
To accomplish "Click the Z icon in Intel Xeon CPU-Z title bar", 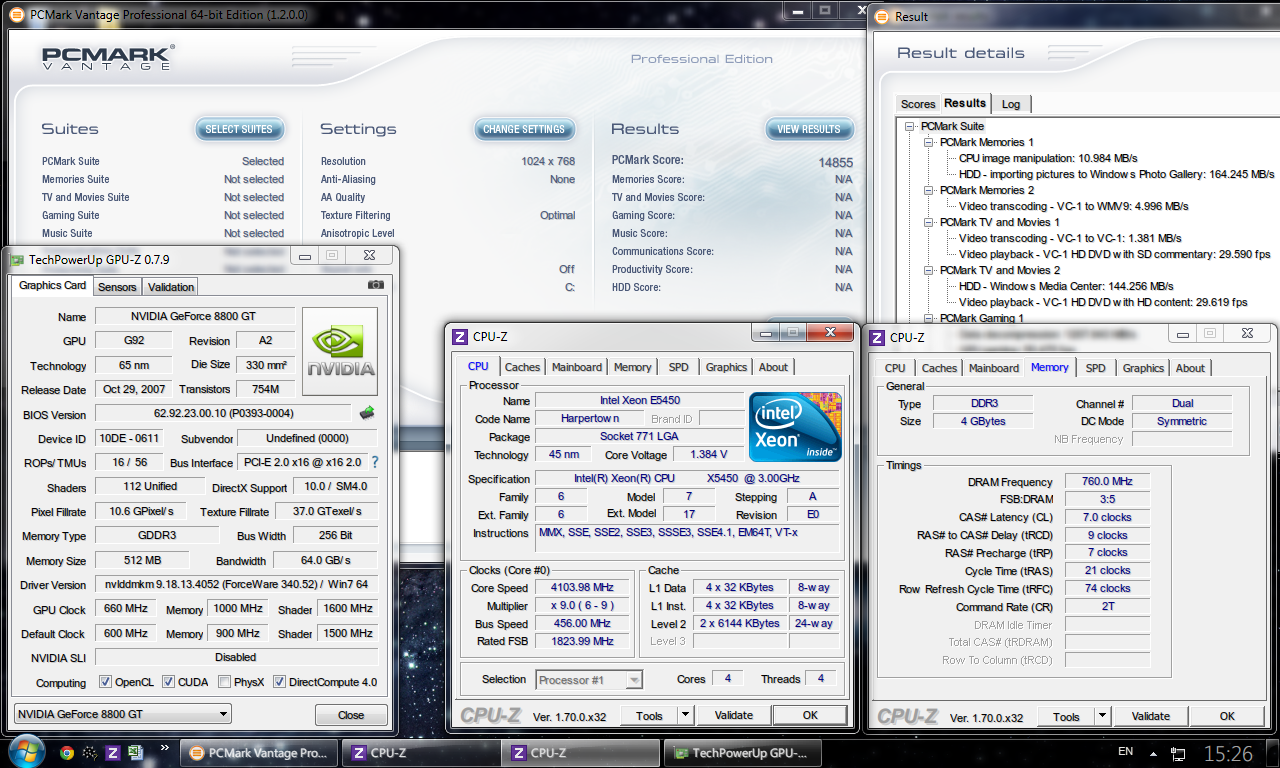I will 460,337.
